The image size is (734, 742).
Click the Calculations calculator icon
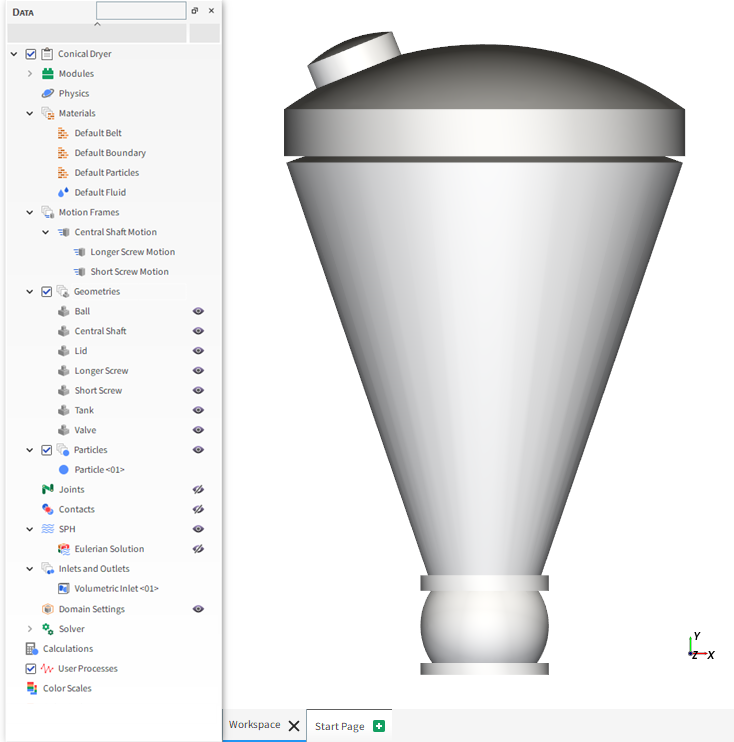click(32, 648)
